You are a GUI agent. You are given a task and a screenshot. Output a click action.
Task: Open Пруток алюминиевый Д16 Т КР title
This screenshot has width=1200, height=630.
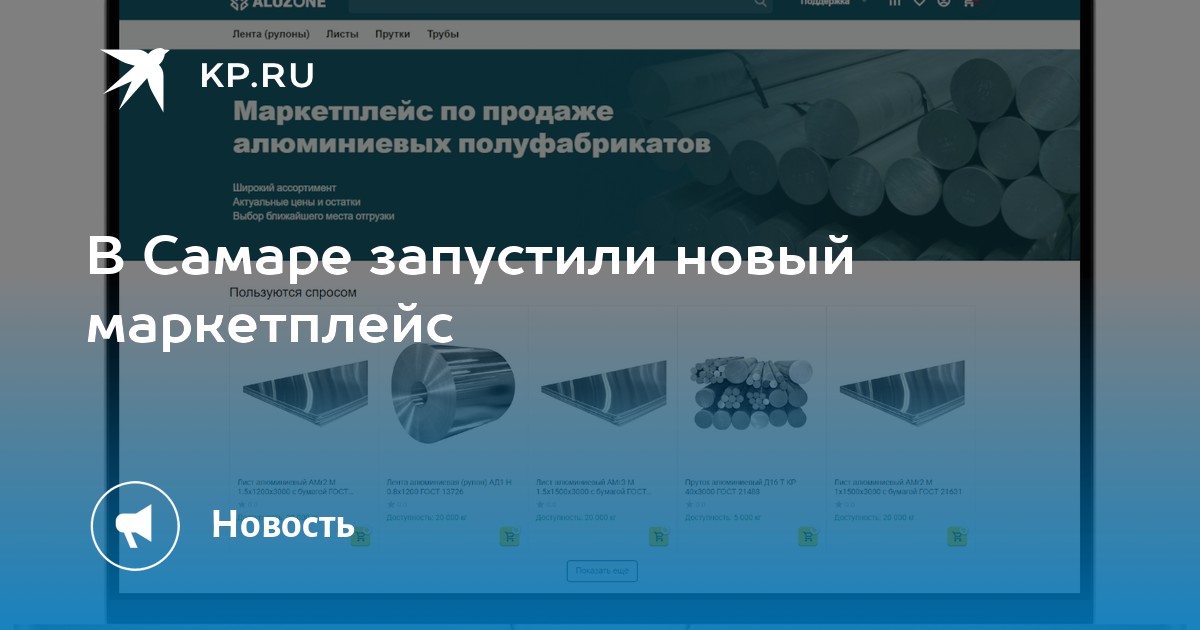click(741, 487)
